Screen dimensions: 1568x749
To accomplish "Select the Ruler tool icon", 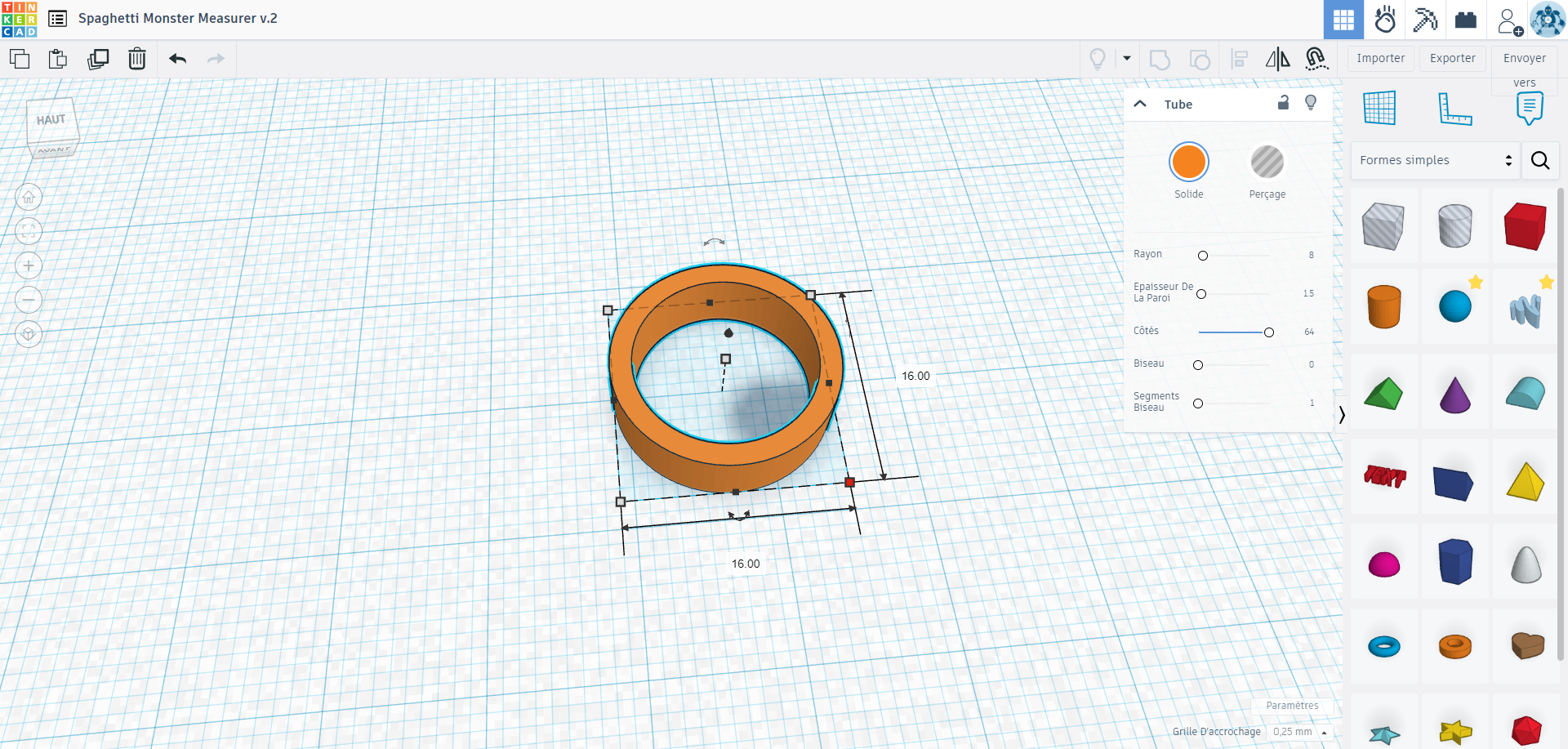I will [x=1454, y=109].
